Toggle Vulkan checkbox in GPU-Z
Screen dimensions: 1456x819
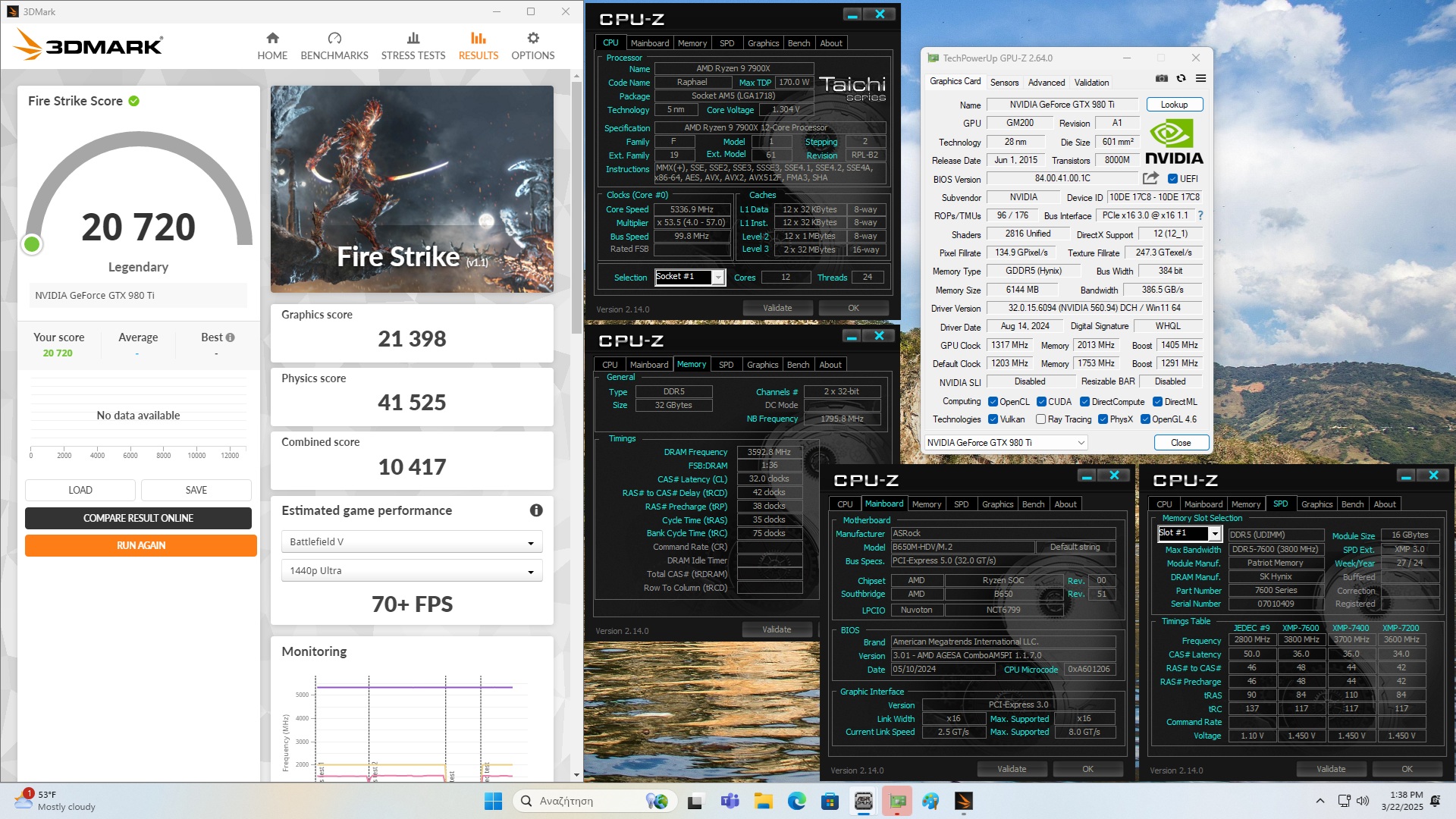[x=993, y=419]
